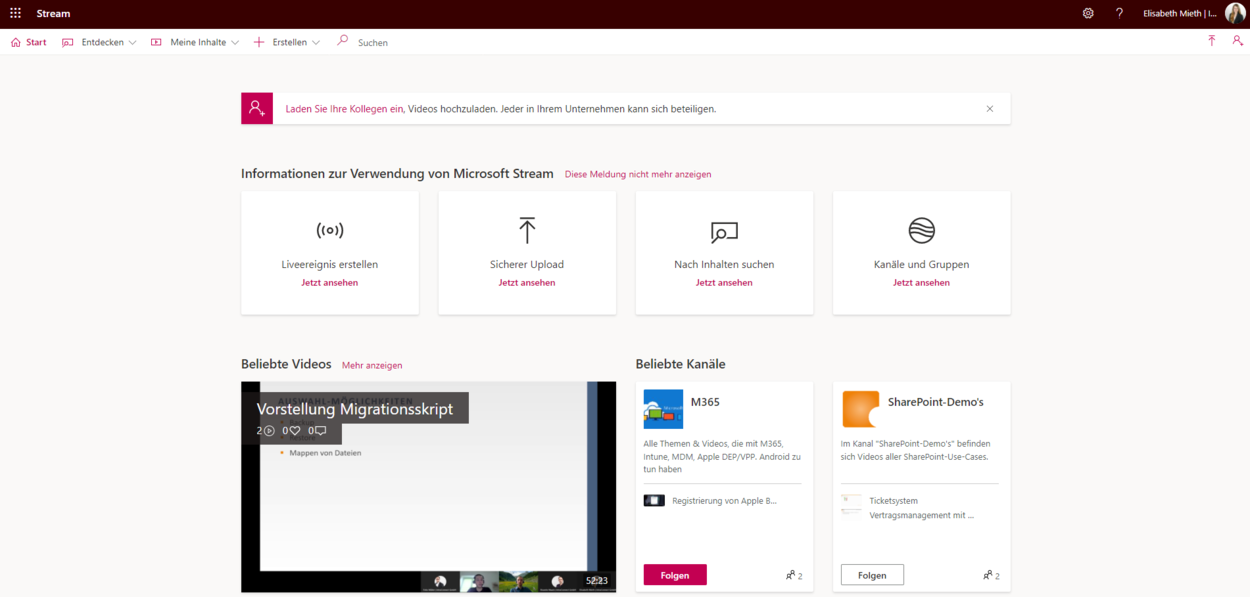Click Mehr anzeigen next to Beliebte Videos
This screenshot has width=1250, height=597.
(x=372, y=366)
